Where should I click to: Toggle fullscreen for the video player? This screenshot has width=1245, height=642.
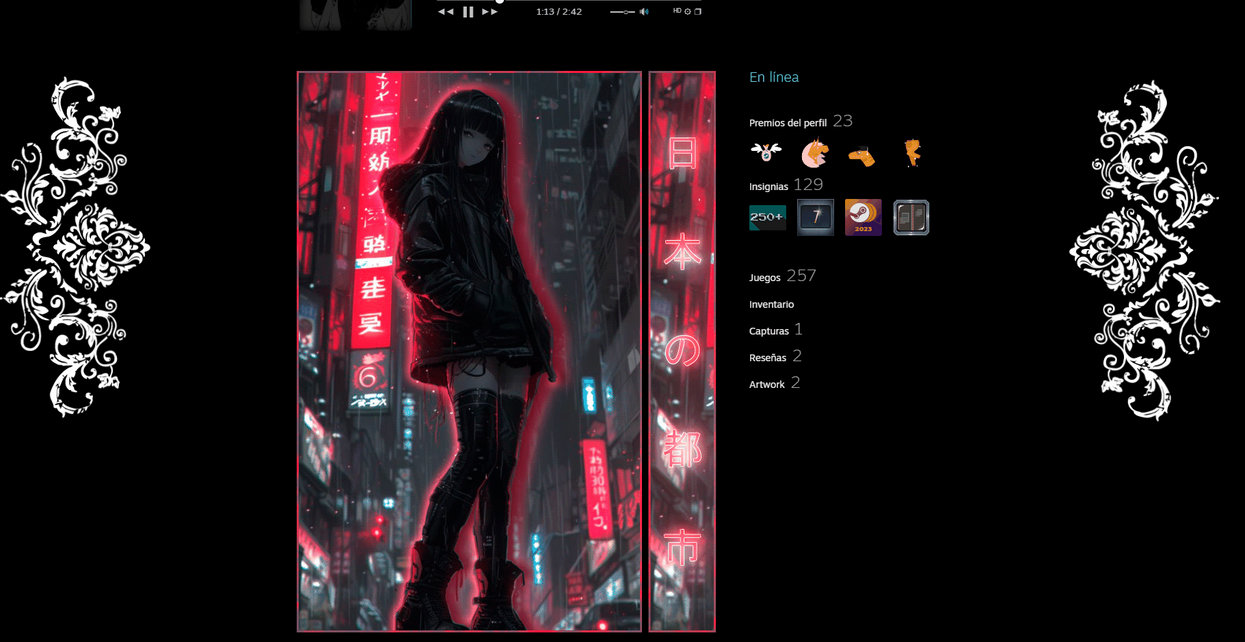click(x=698, y=11)
